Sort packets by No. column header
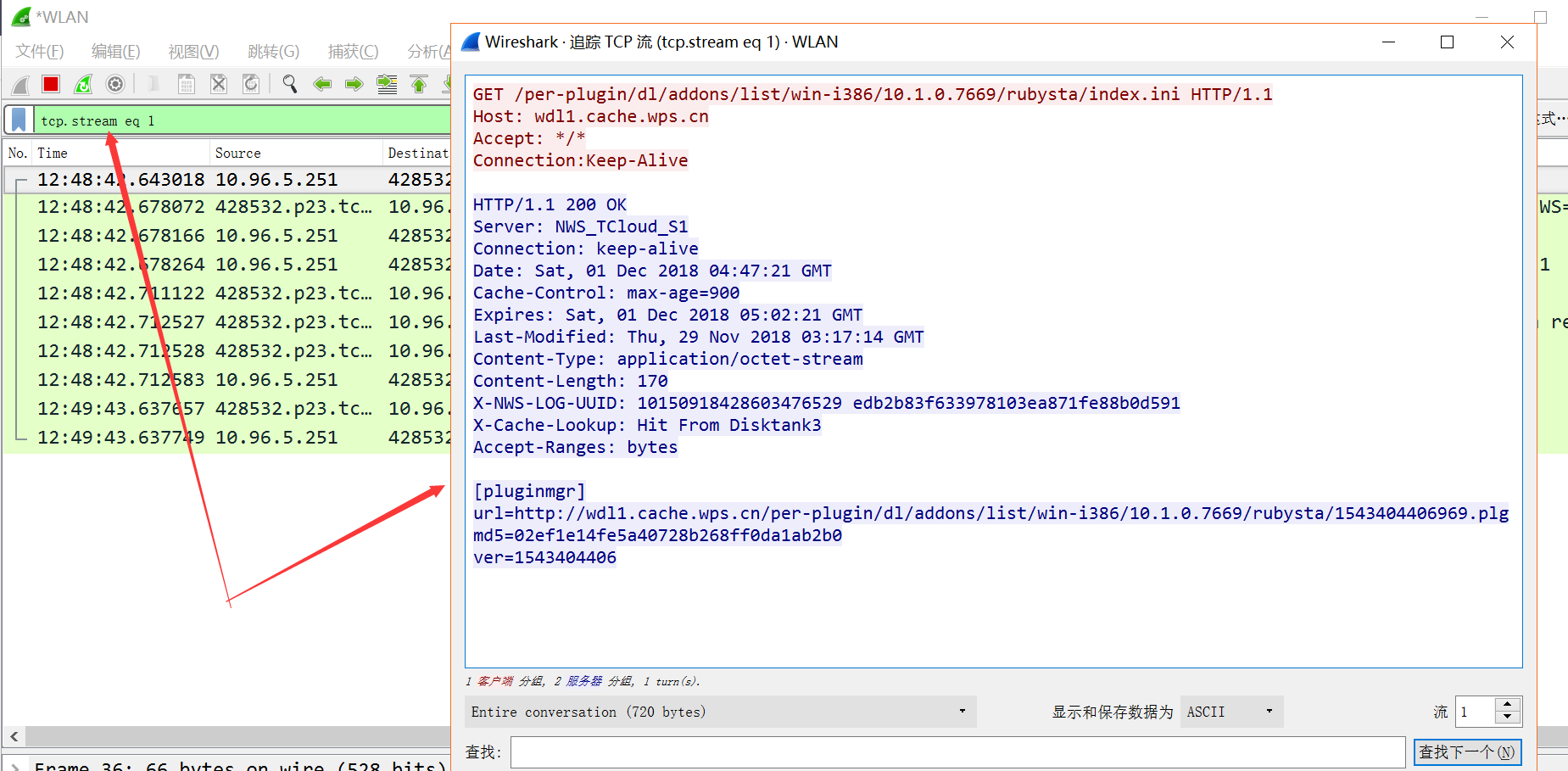 pos(18,153)
